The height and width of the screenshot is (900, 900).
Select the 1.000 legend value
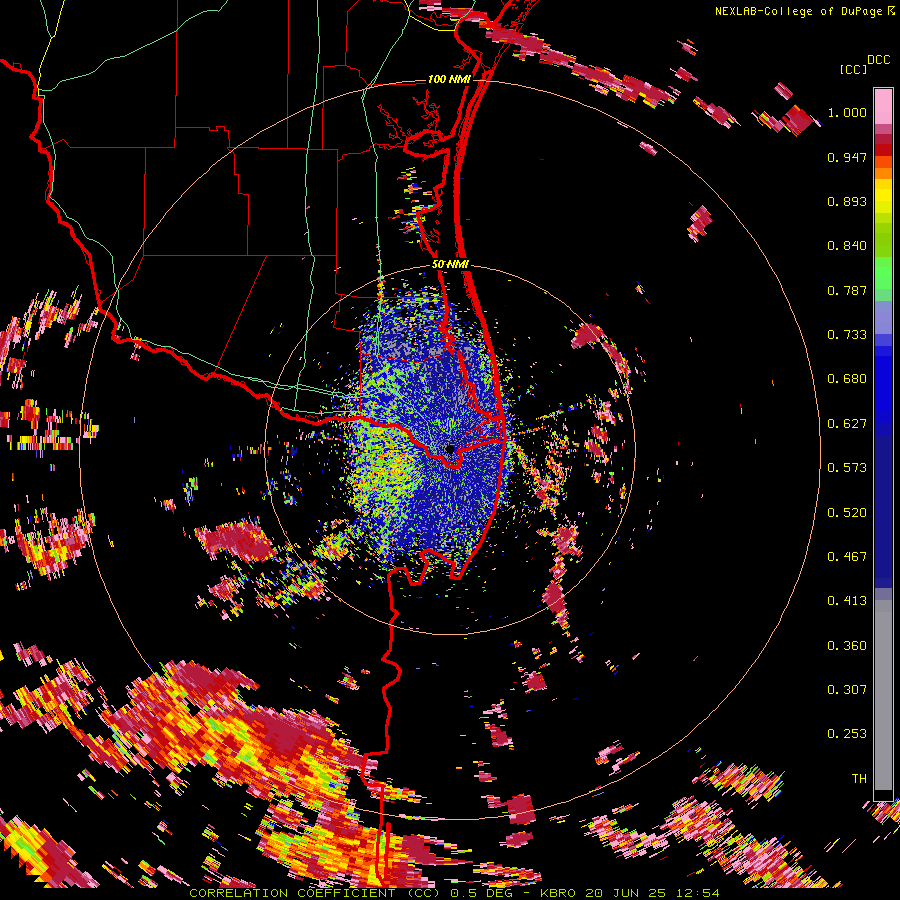(847, 112)
